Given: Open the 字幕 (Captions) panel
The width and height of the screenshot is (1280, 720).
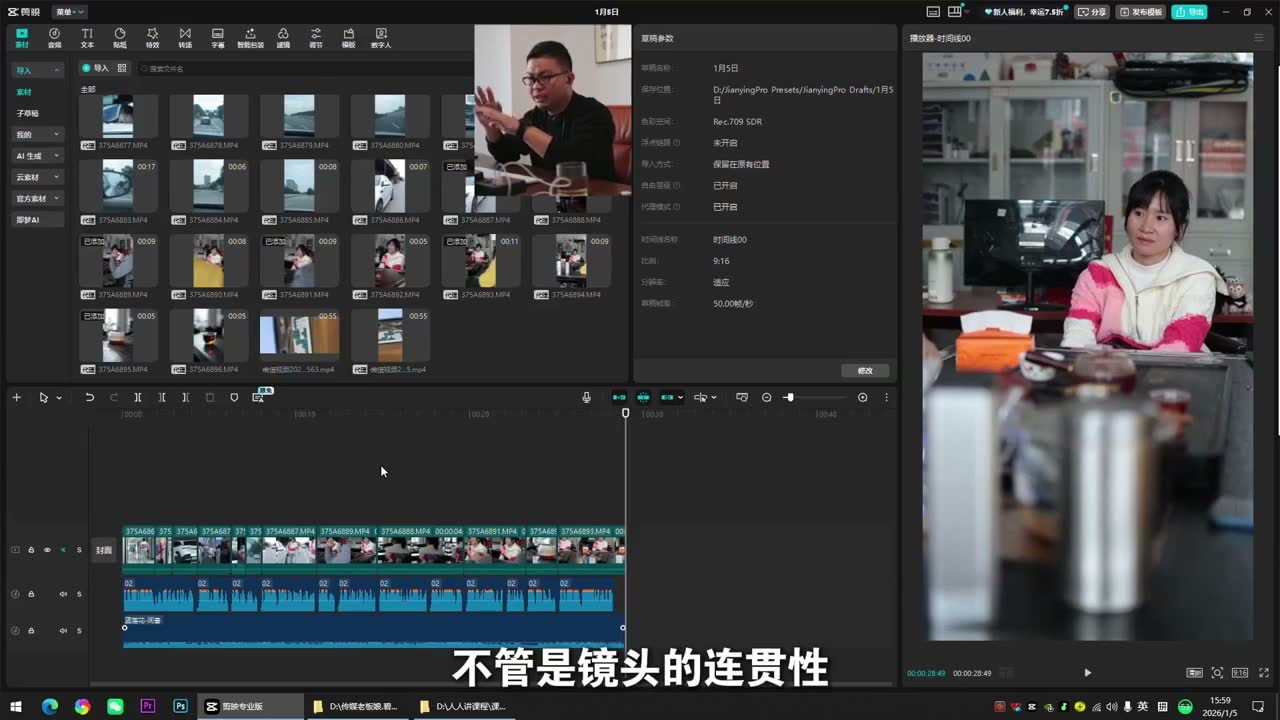Looking at the screenshot, I should (x=218, y=38).
